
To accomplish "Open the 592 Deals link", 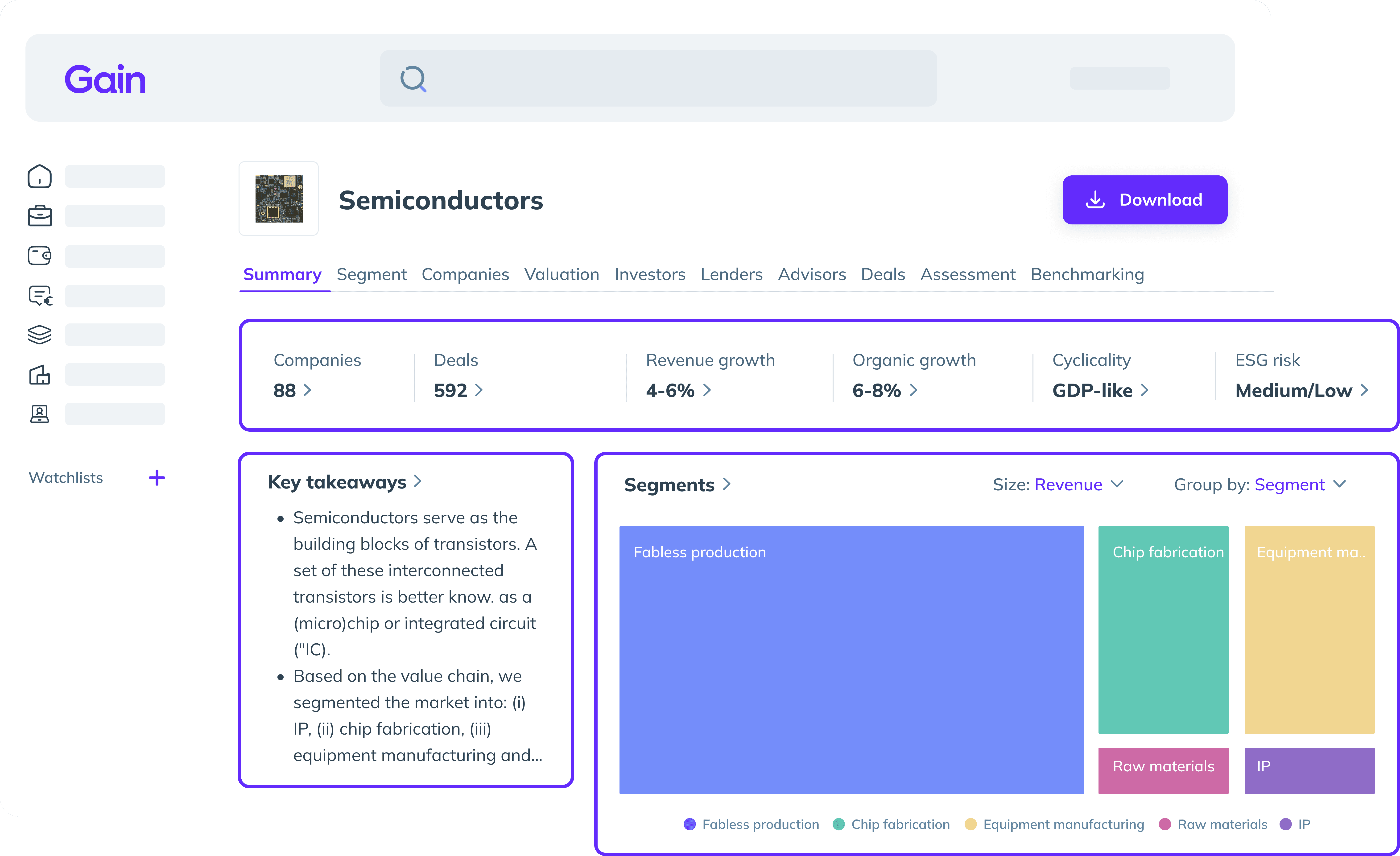I will coord(458,390).
